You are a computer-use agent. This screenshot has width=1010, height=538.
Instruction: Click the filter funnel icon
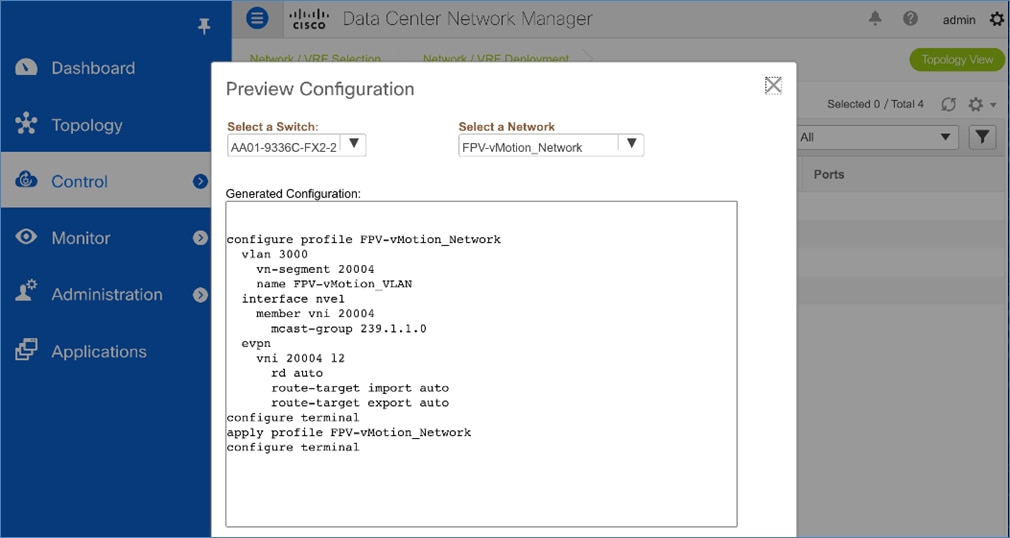click(982, 137)
